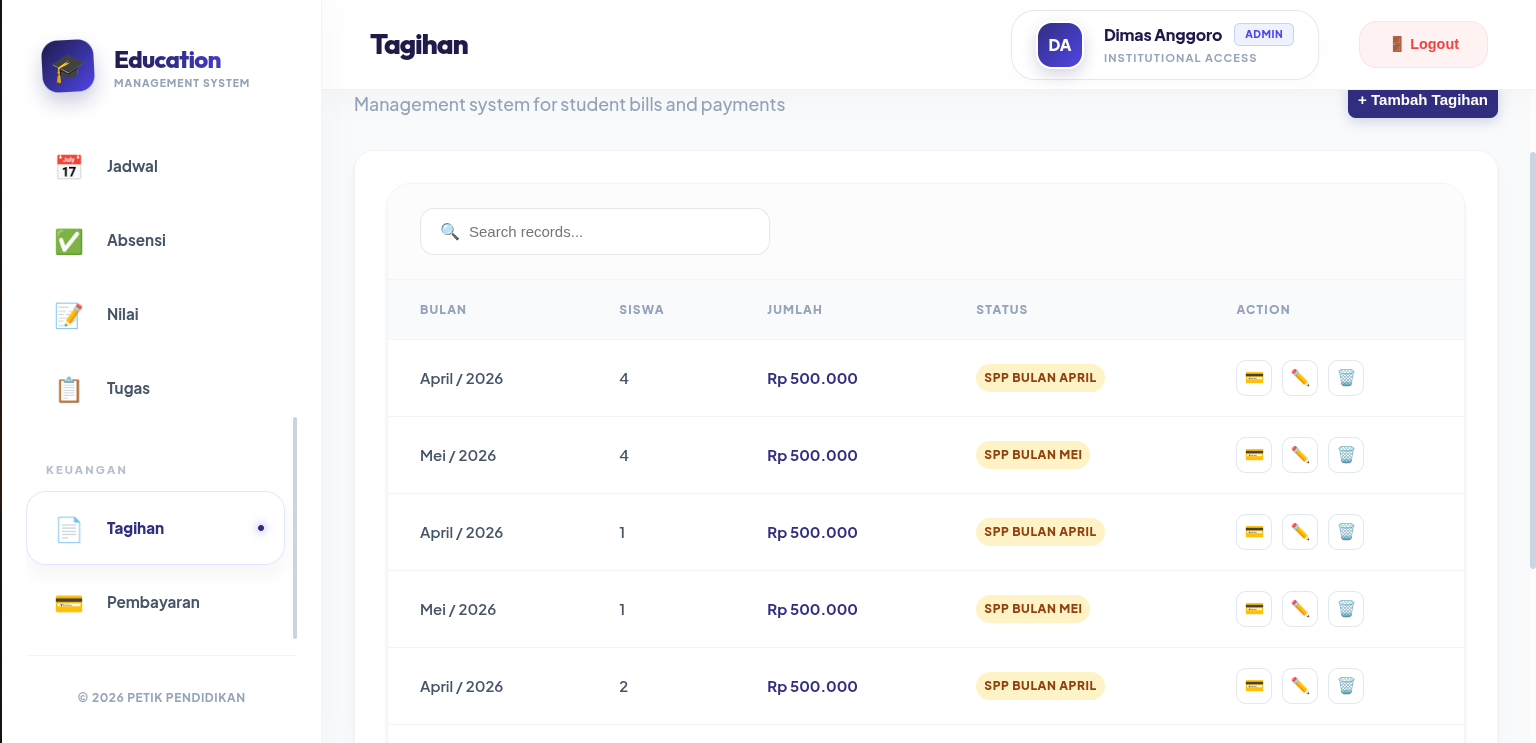Edit the Mei / 2026 bill for siswa 1

(x=1300, y=609)
